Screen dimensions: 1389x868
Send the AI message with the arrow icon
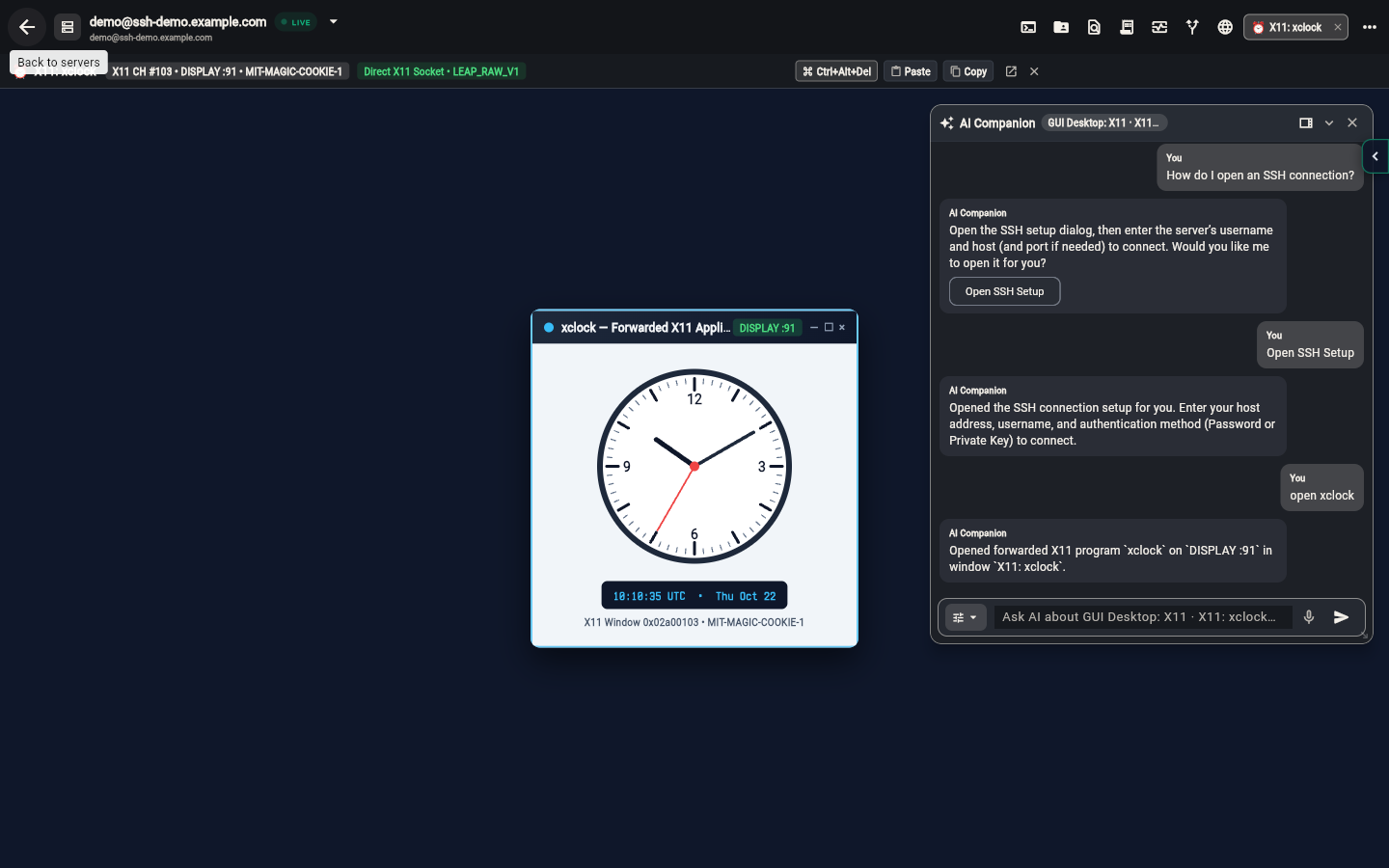point(1341,617)
